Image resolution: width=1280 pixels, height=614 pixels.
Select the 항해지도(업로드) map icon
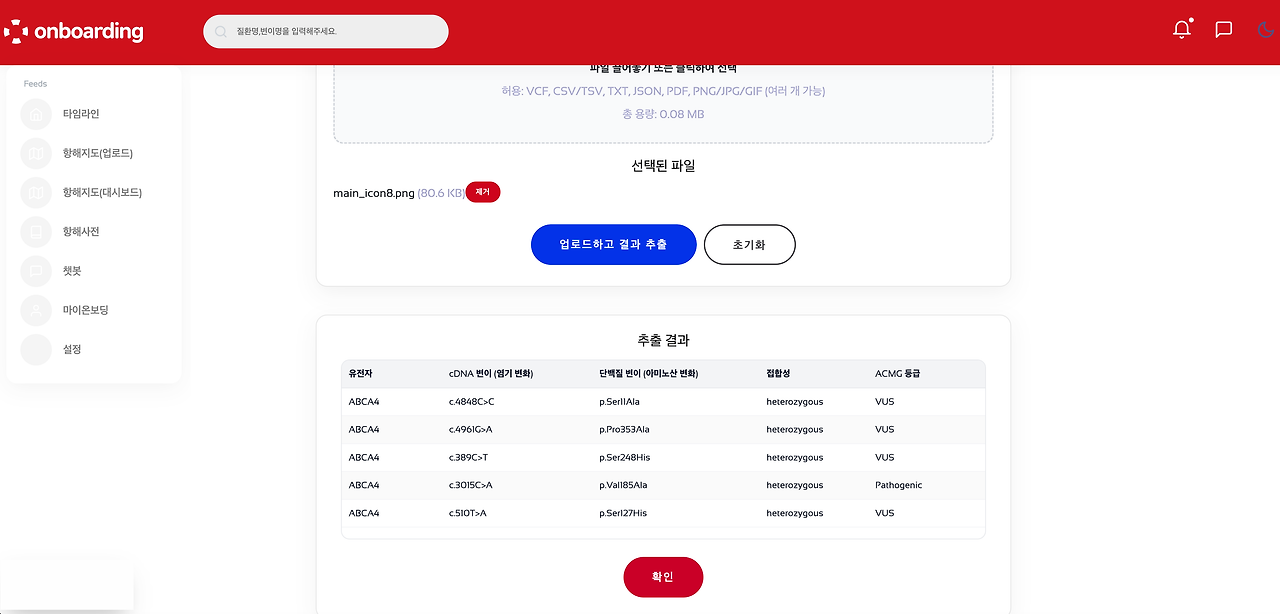36,153
